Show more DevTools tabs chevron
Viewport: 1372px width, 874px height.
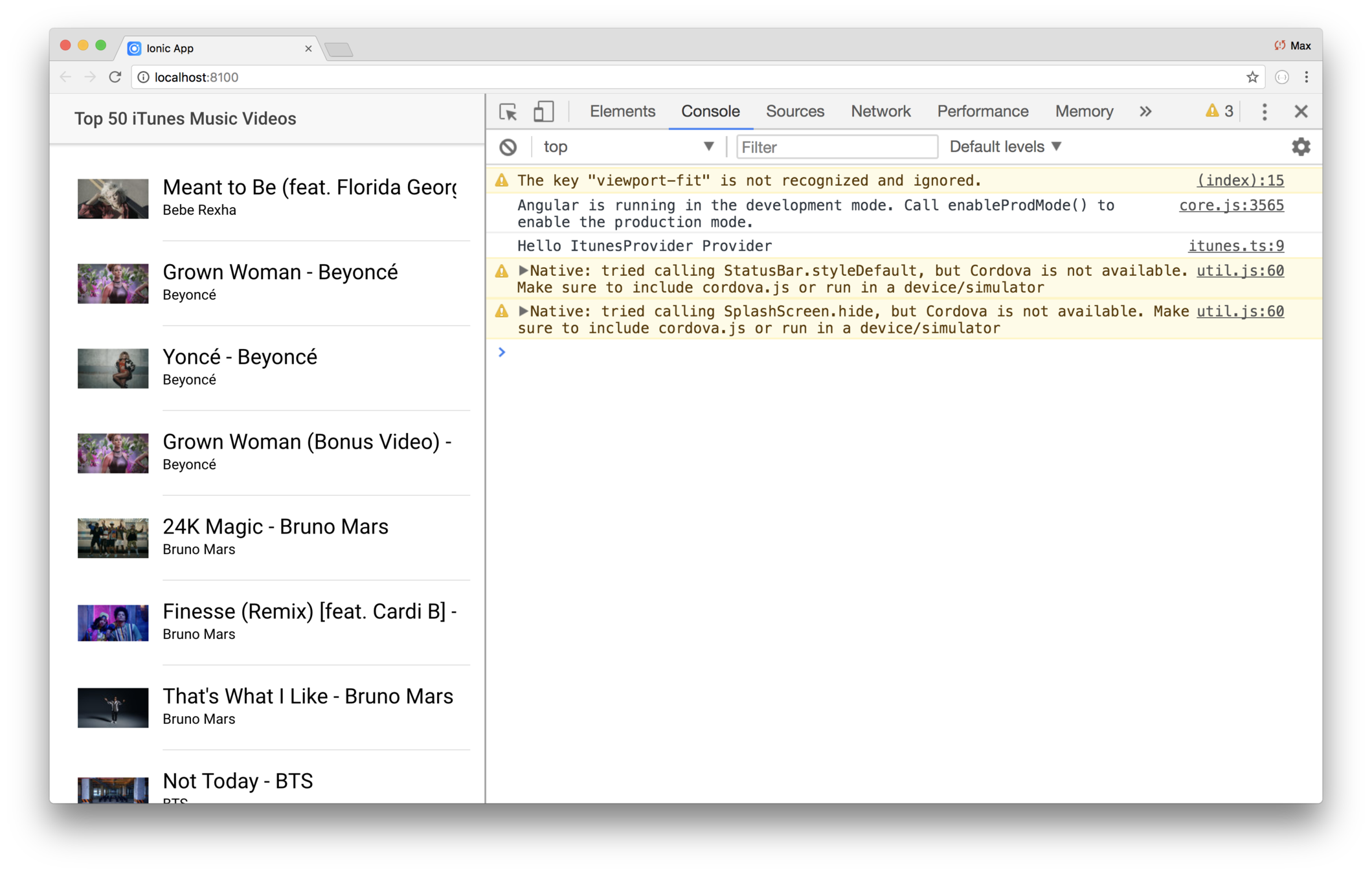tap(1145, 111)
